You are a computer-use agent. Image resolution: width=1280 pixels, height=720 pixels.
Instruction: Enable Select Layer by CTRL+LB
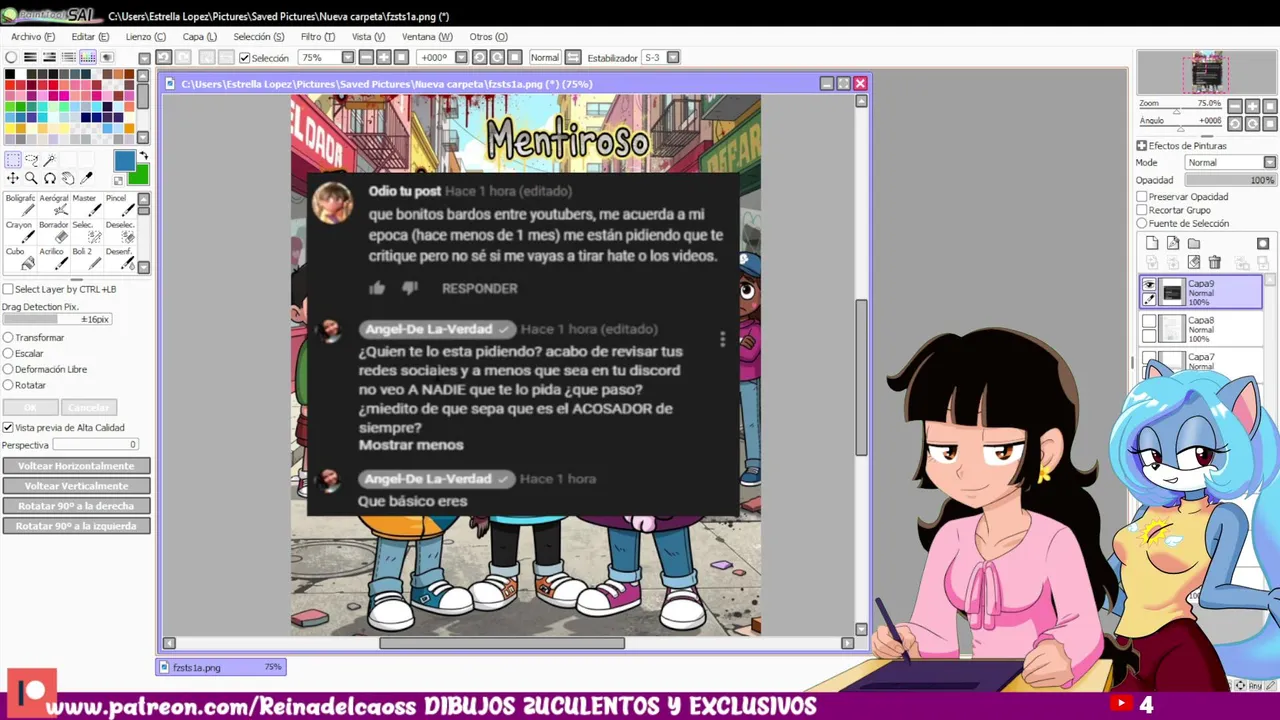pos(8,289)
